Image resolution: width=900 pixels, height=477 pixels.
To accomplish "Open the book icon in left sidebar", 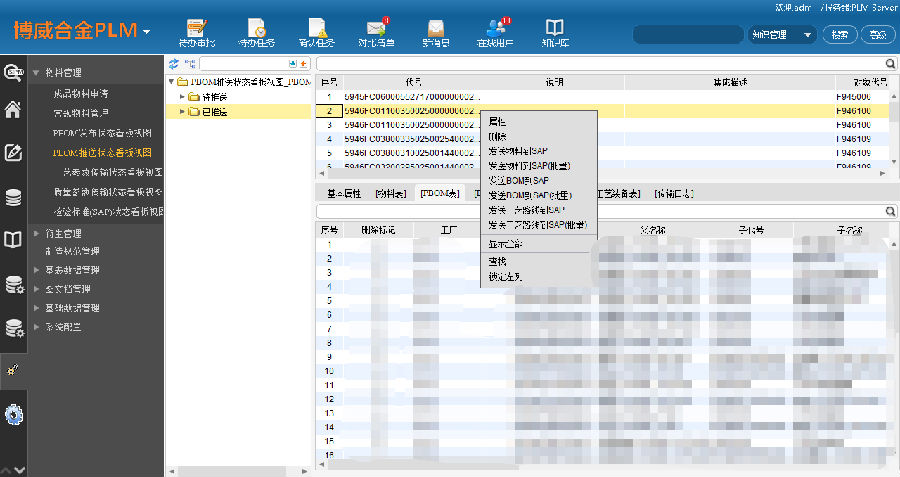I will pos(13,240).
